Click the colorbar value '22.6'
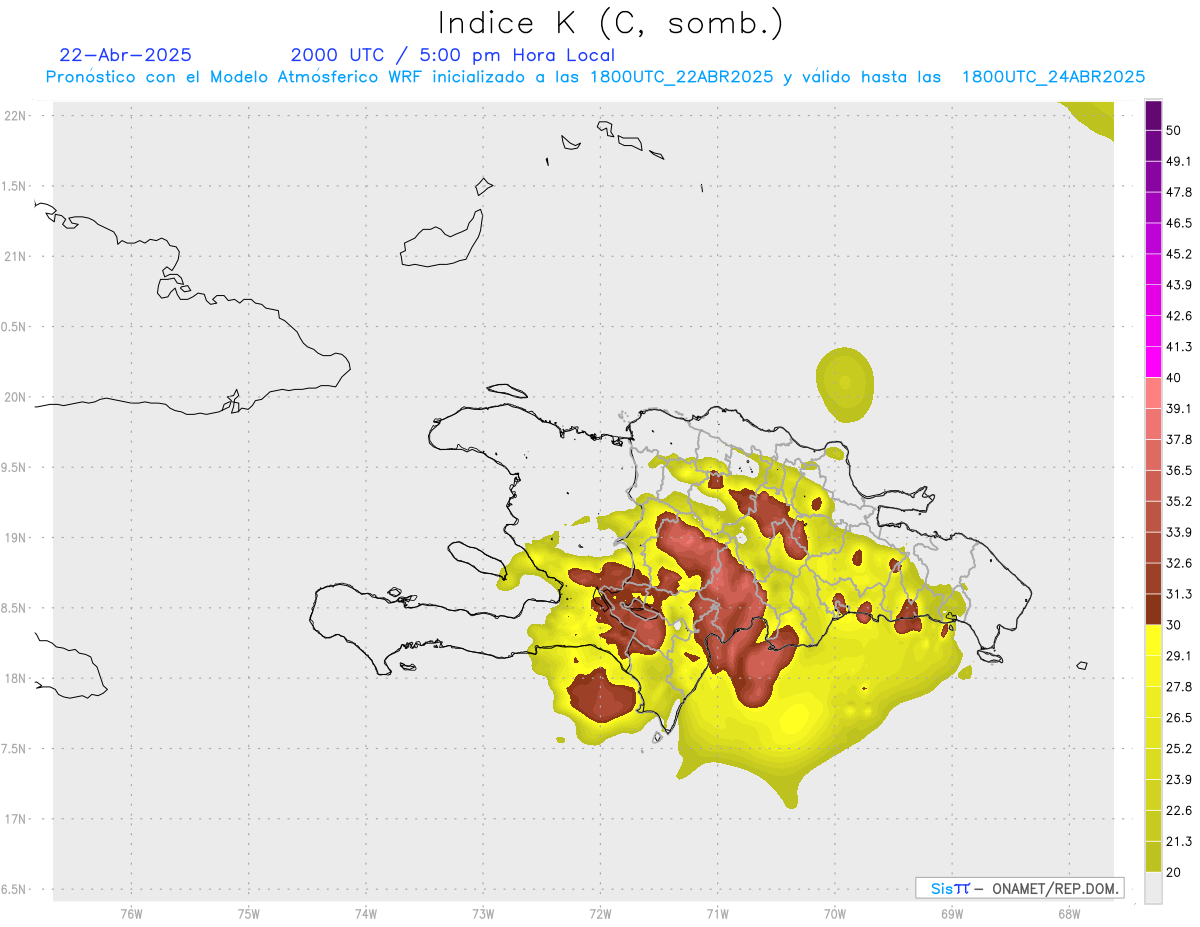 point(1179,810)
